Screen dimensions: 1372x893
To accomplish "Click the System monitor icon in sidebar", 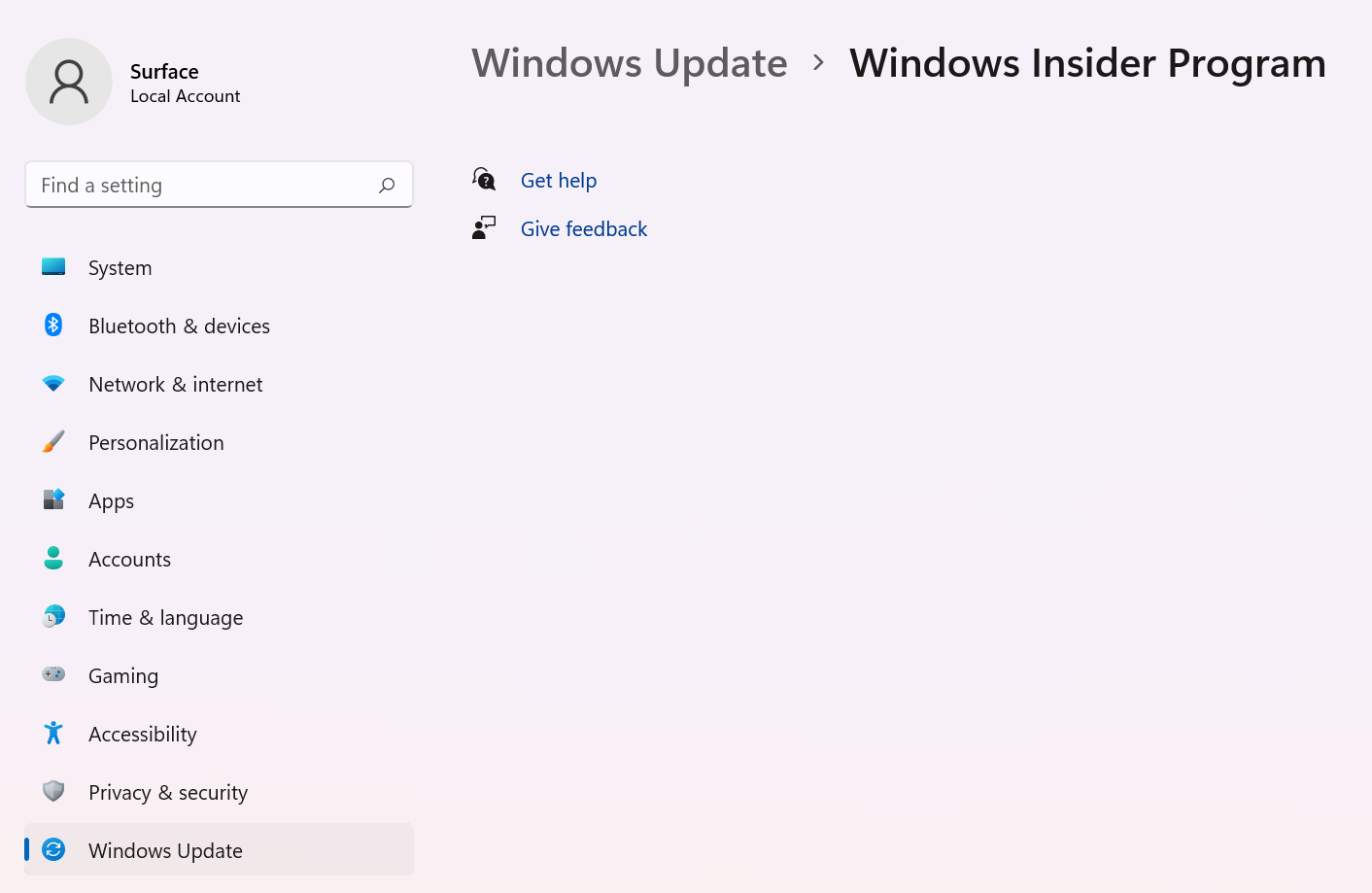I will point(53,267).
